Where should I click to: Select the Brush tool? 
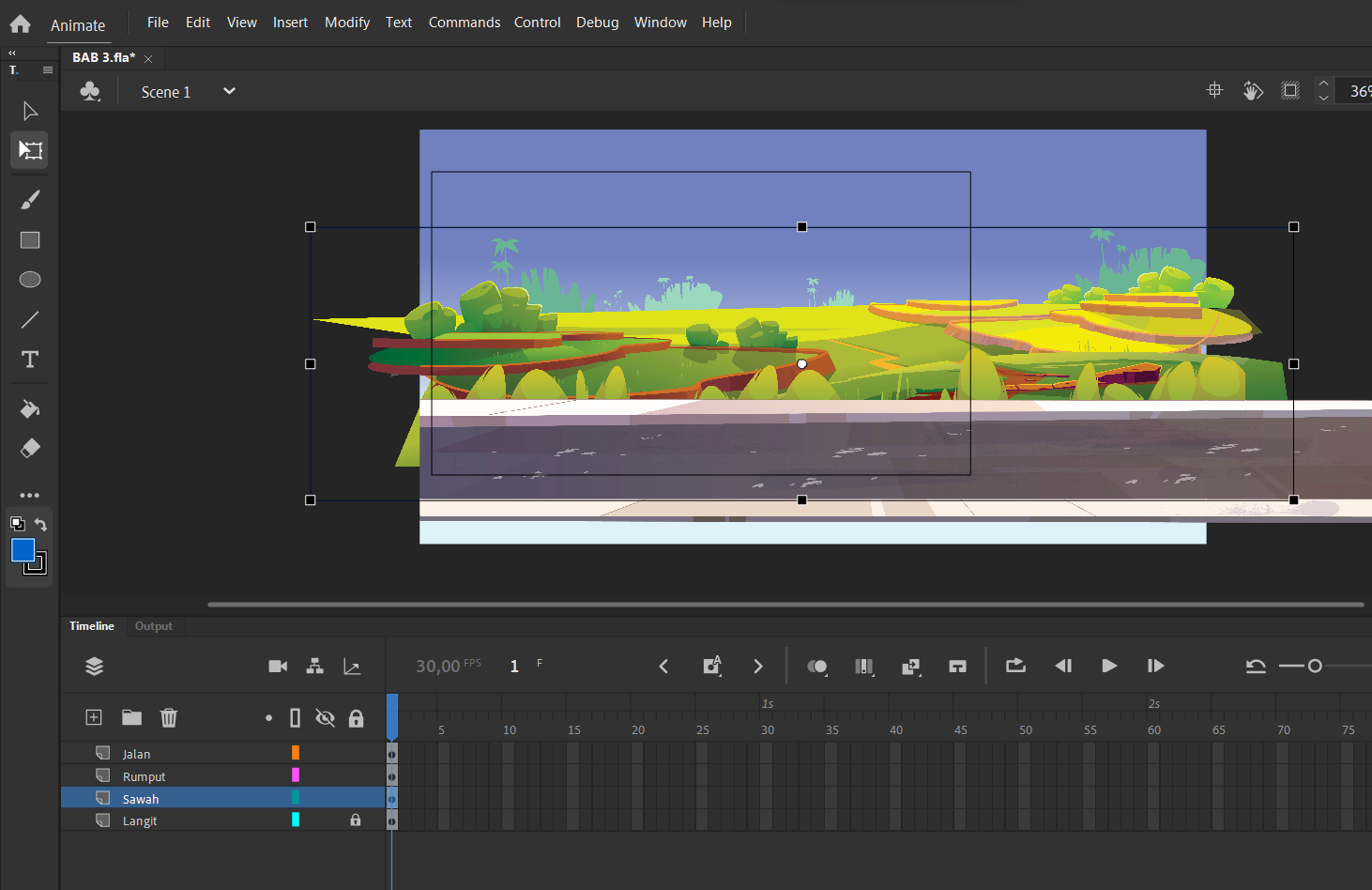[x=30, y=200]
